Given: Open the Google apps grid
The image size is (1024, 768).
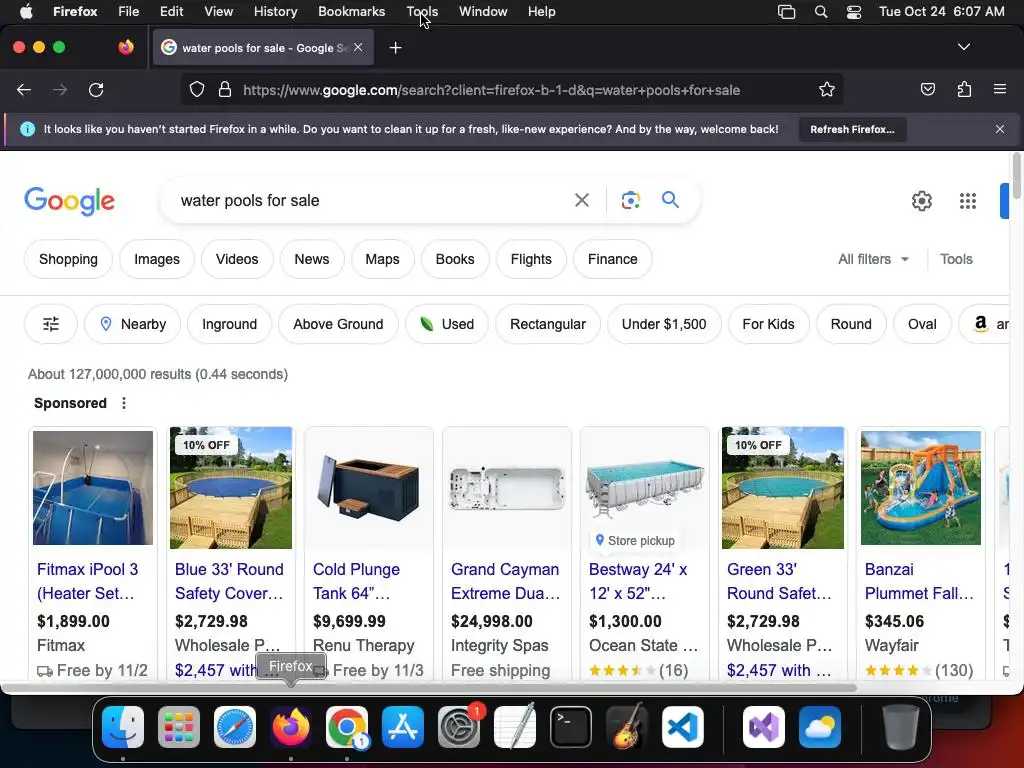Looking at the screenshot, I should click(968, 201).
